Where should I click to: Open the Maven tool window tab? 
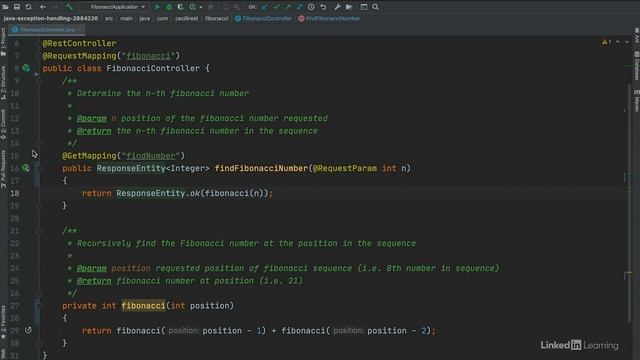click(x=636, y=100)
